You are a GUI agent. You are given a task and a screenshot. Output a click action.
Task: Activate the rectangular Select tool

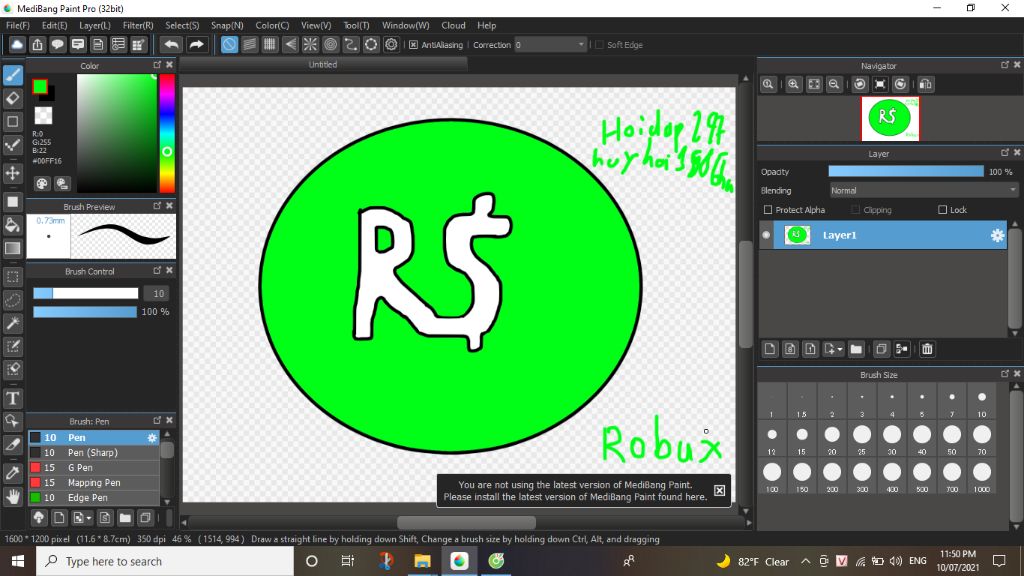coord(12,277)
